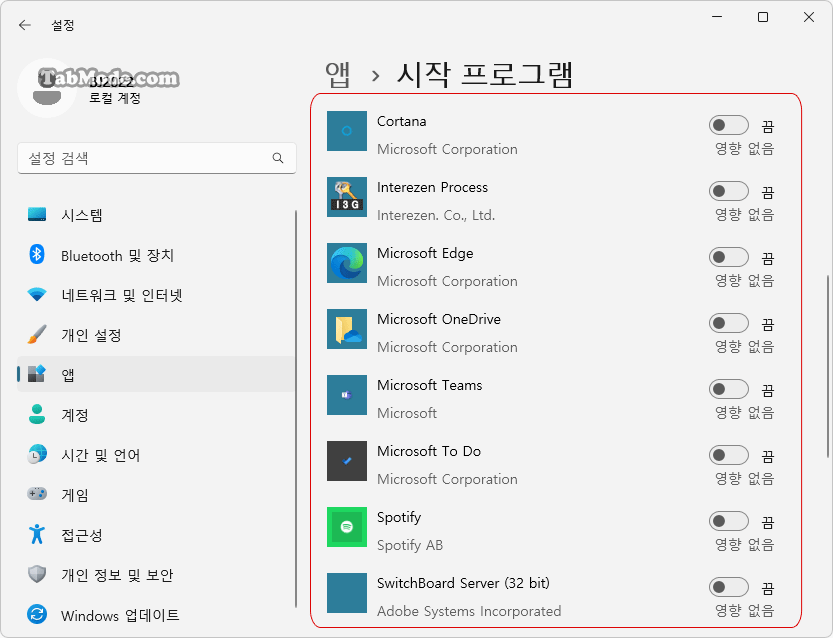Toggle Interezen Process startup switch
The width and height of the screenshot is (833, 638).
(728, 191)
